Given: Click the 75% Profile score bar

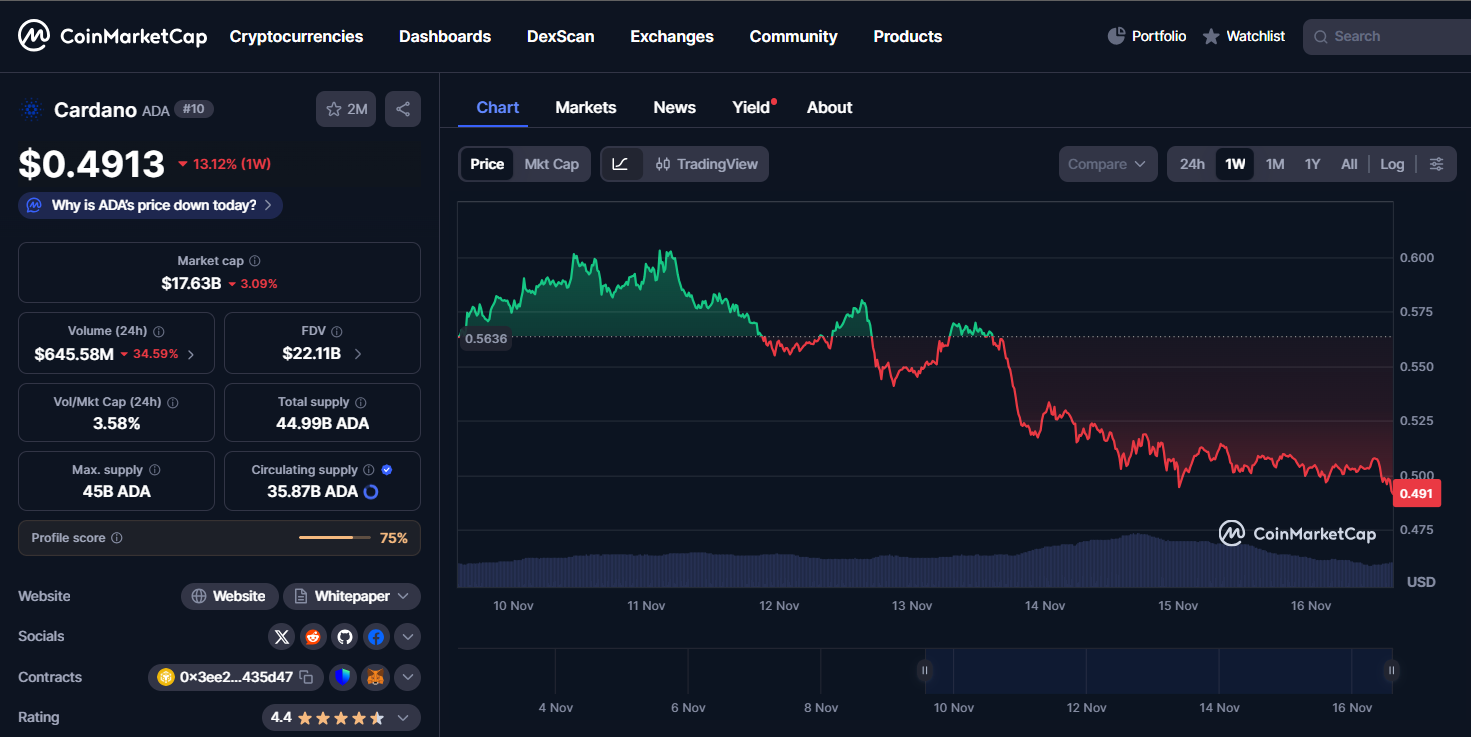Looking at the screenshot, I should [x=334, y=536].
